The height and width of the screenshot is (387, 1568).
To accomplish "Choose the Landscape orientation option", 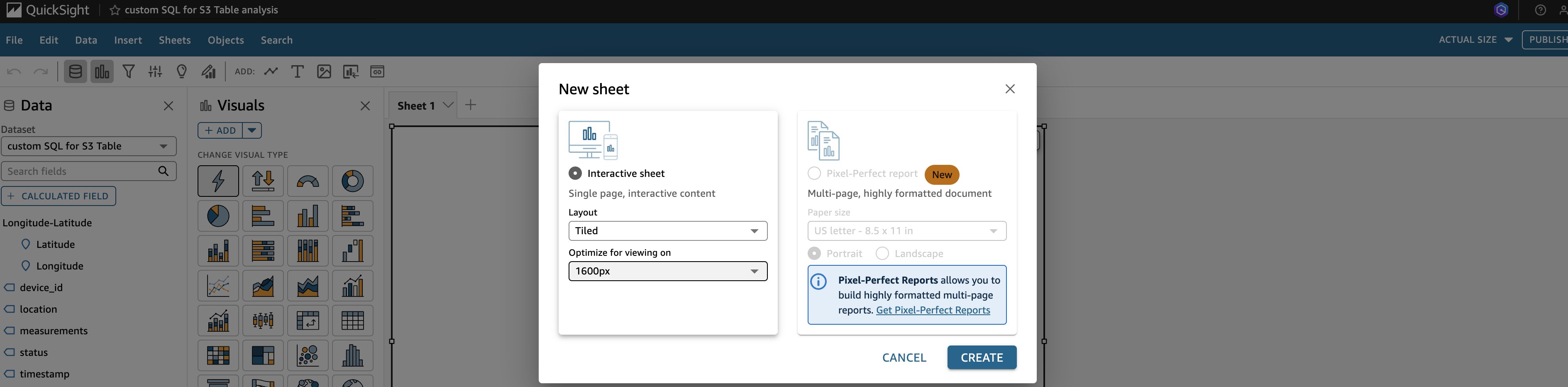I will pyautogui.click(x=882, y=254).
